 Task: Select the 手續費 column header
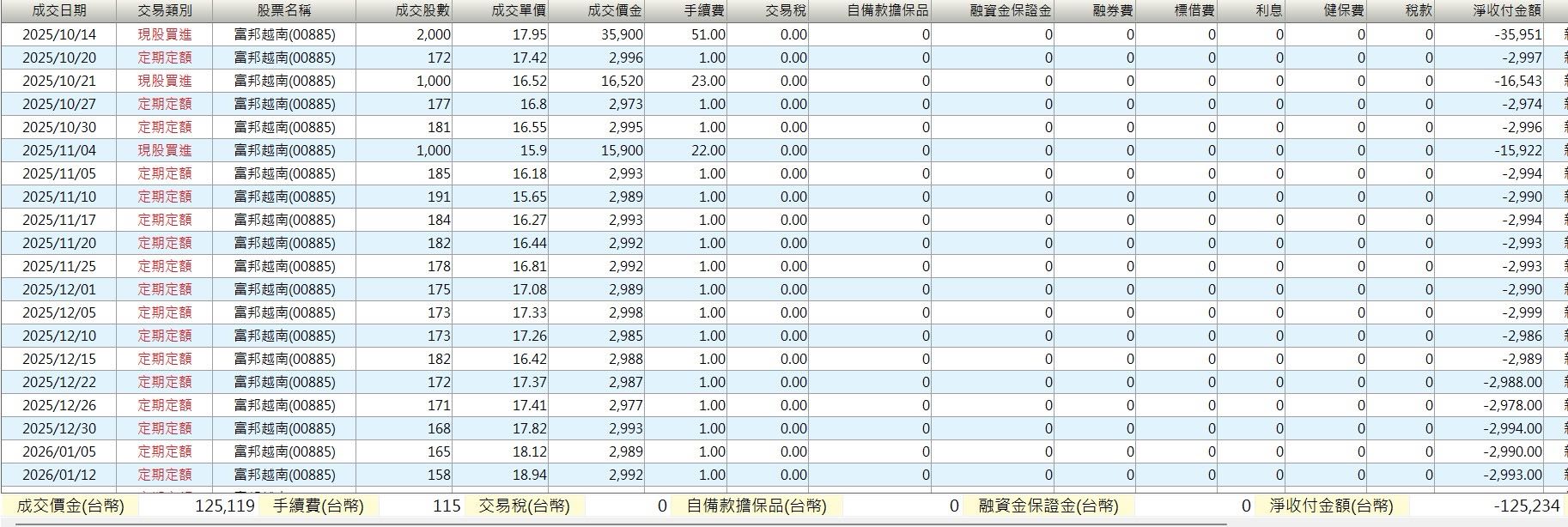point(704,11)
